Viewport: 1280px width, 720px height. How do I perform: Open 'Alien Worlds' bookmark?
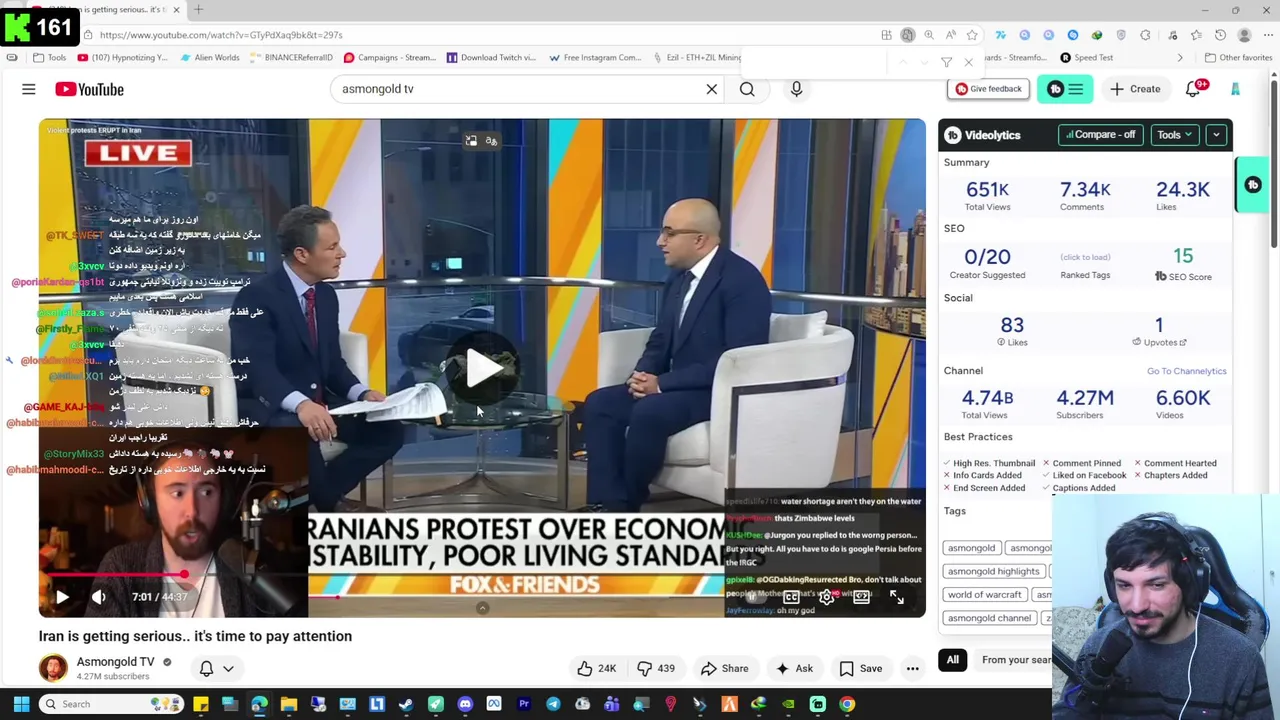click(x=210, y=58)
